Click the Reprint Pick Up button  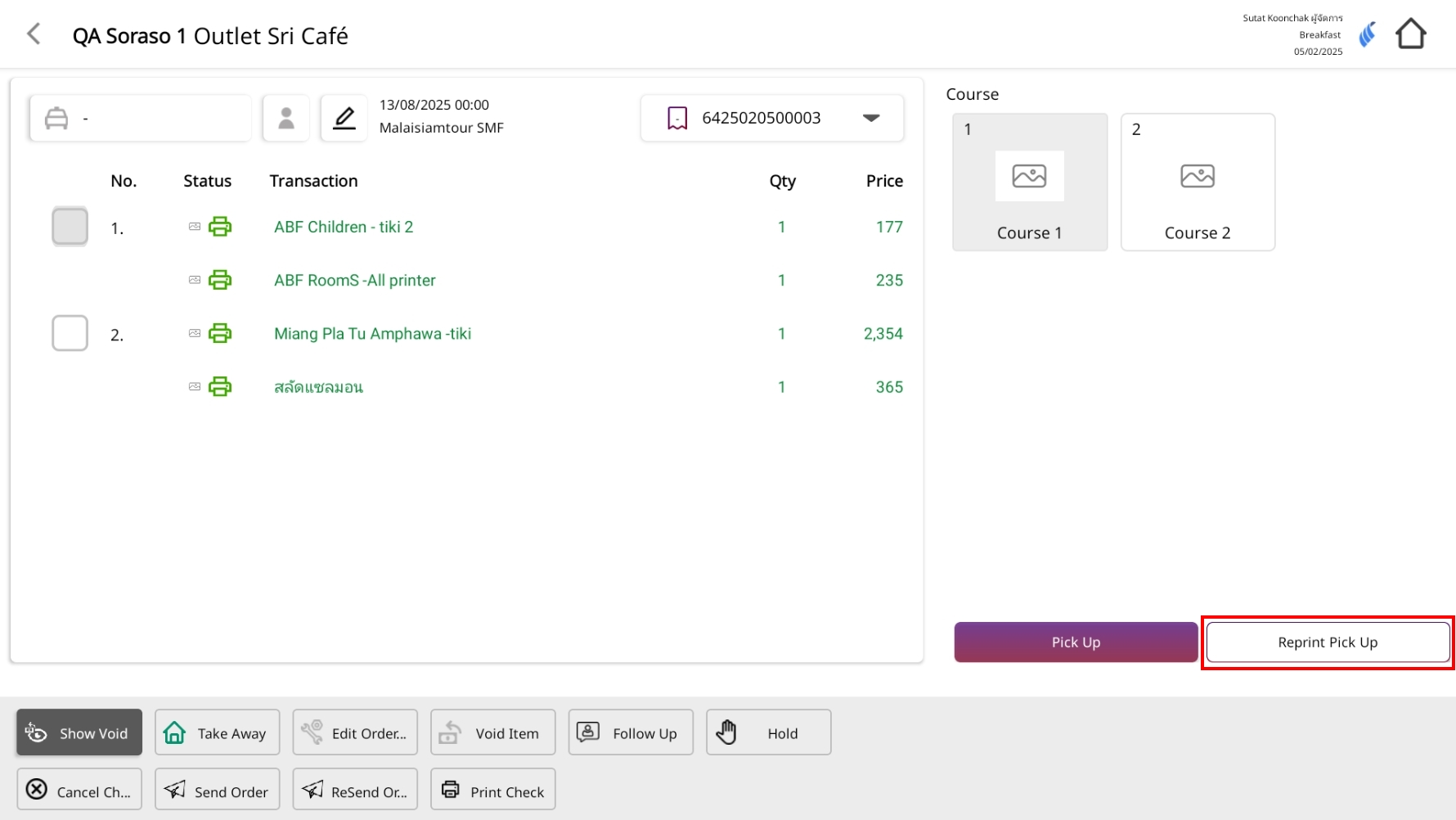1327,642
